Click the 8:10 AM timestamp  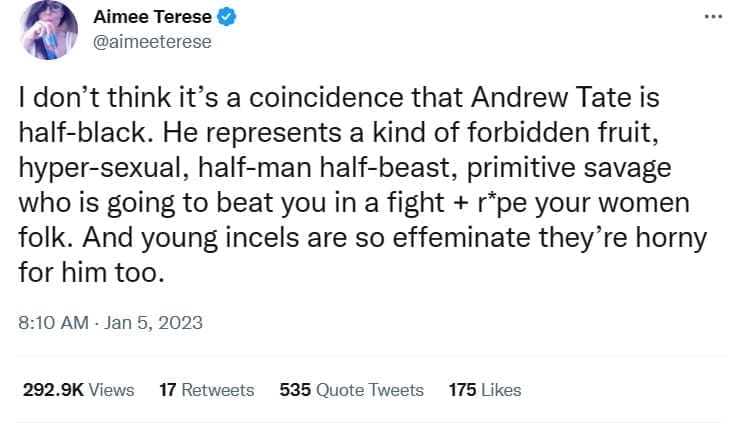(x=49, y=323)
